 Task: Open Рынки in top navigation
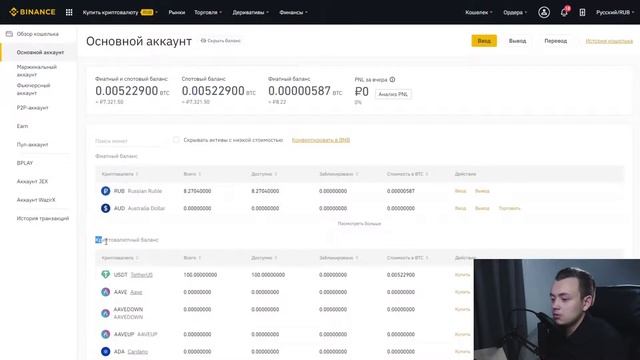[x=176, y=12]
